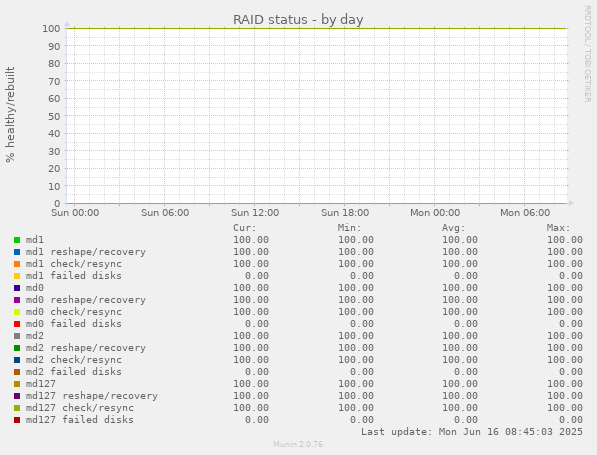Click the 'md0' legend label
597x455 pixels.
(x=35, y=288)
